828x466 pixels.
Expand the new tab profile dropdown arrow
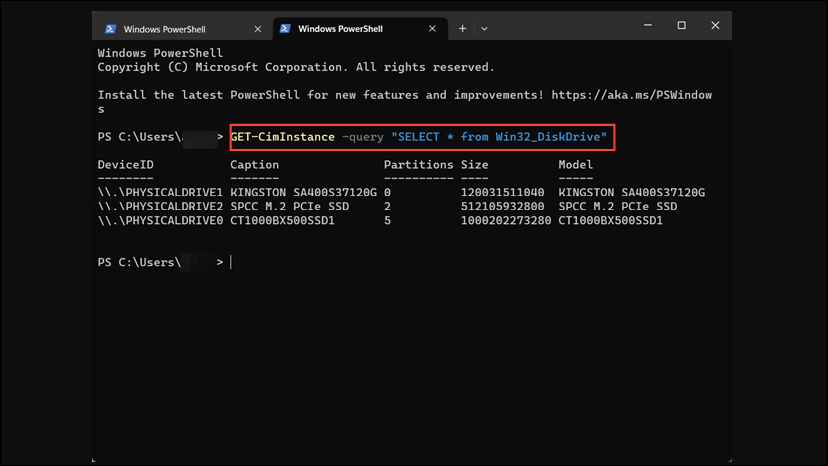pyautogui.click(x=484, y=29)
